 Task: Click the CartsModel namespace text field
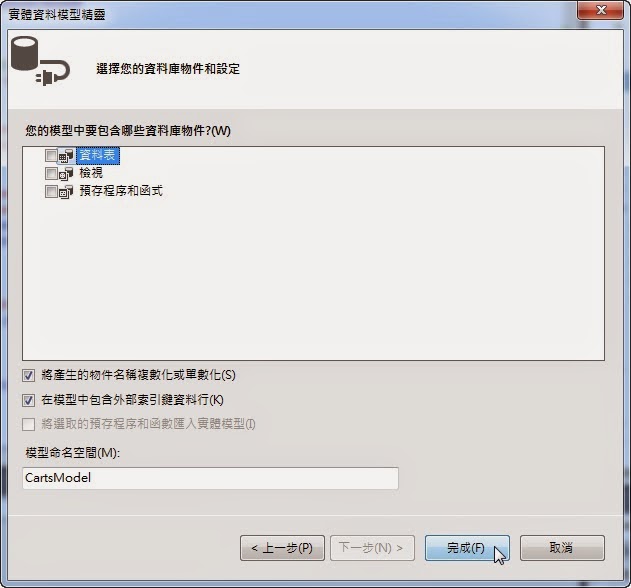(x=210, y=478)
